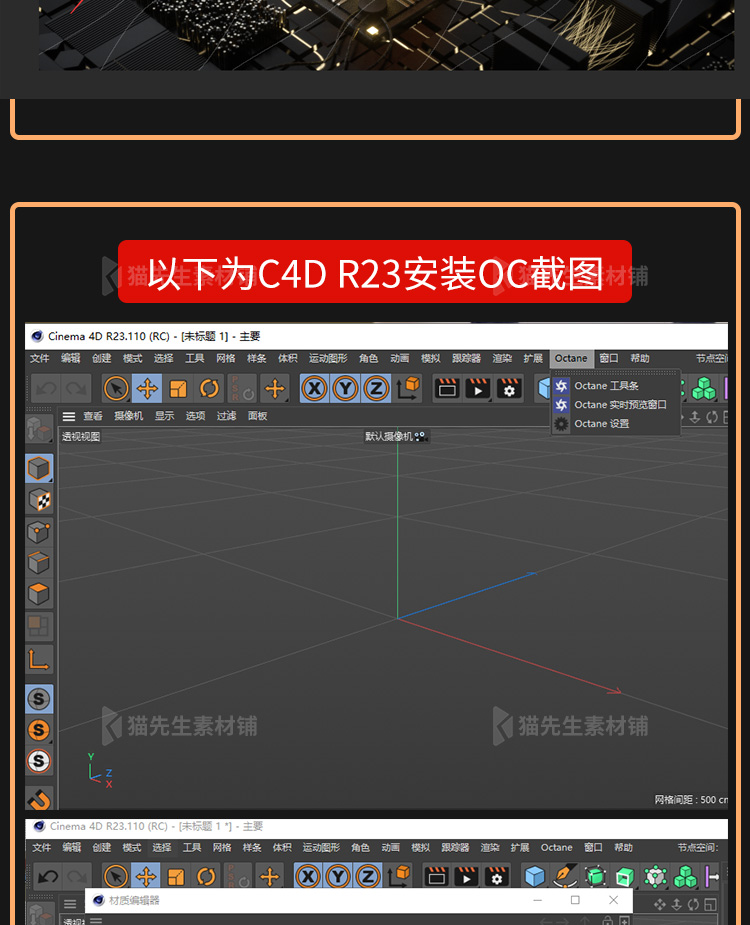This screenshot has width=750, height=925.
Task: Switch to Points mode in upper sidebar
Action: 39,532
